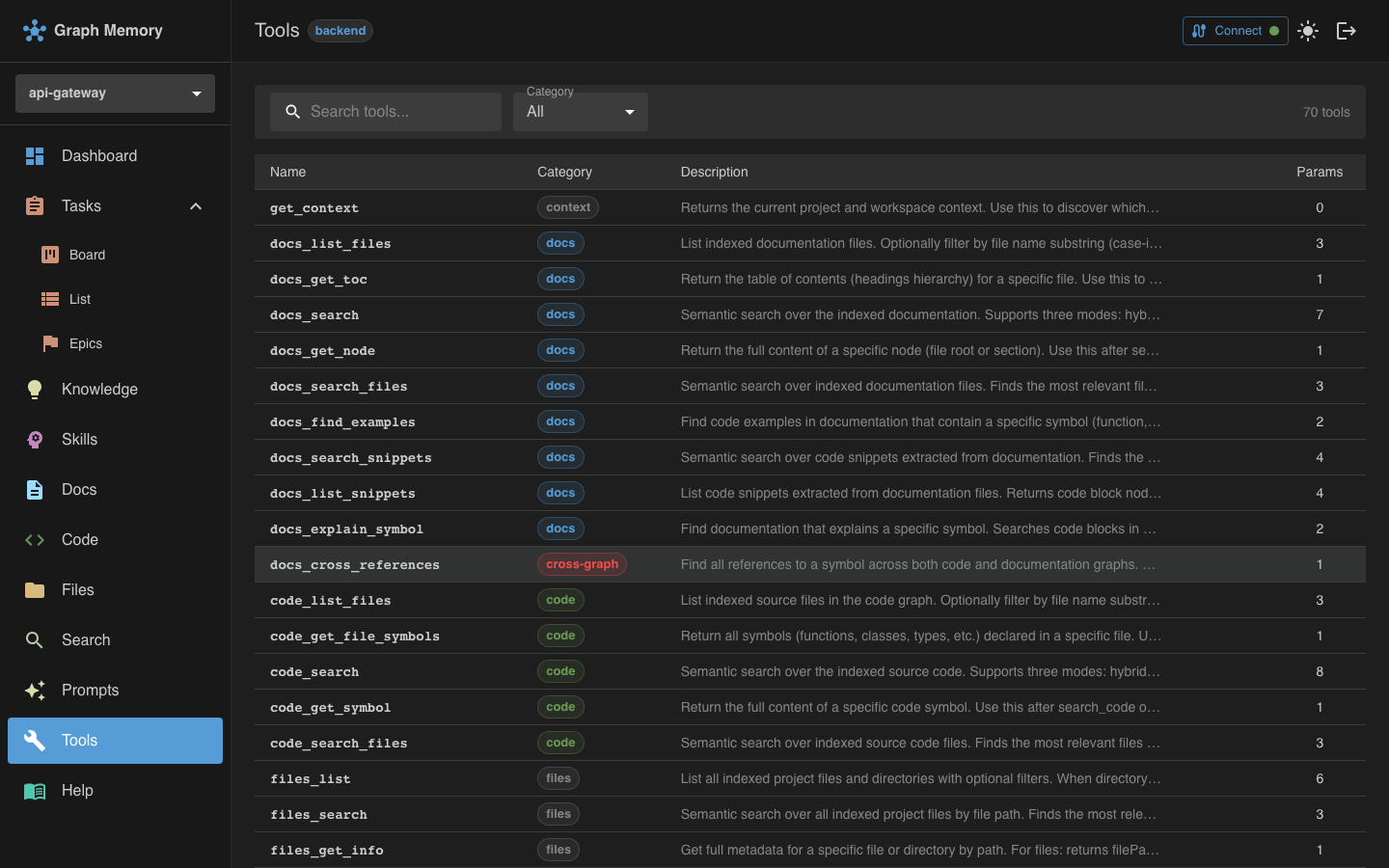
Task: Click the Graph Memory logo icon
Action: 35,31
